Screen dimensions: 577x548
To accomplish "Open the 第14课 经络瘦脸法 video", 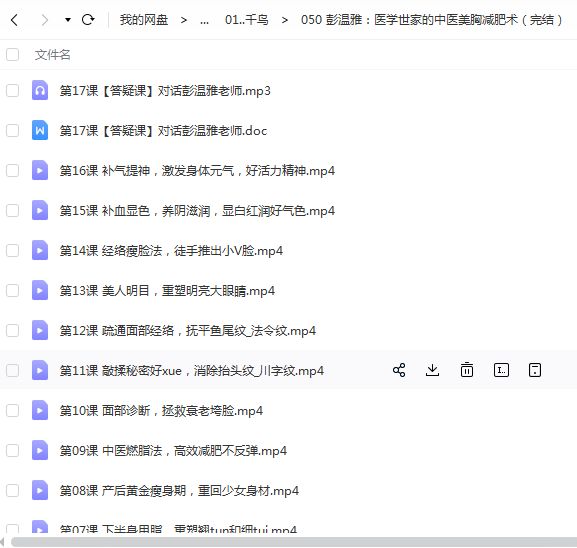I will 171,251.
